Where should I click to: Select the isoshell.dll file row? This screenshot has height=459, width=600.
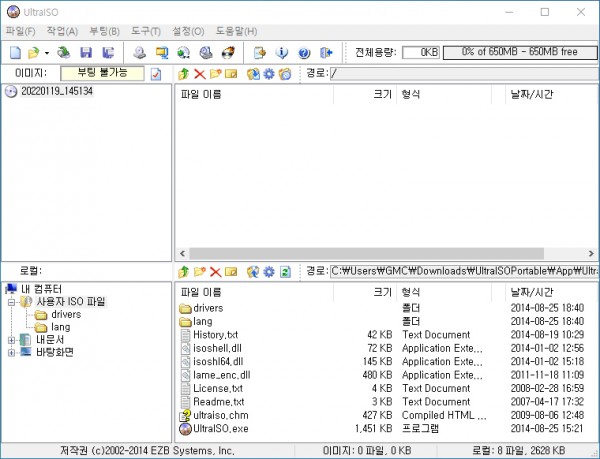[x=387, y=348]
